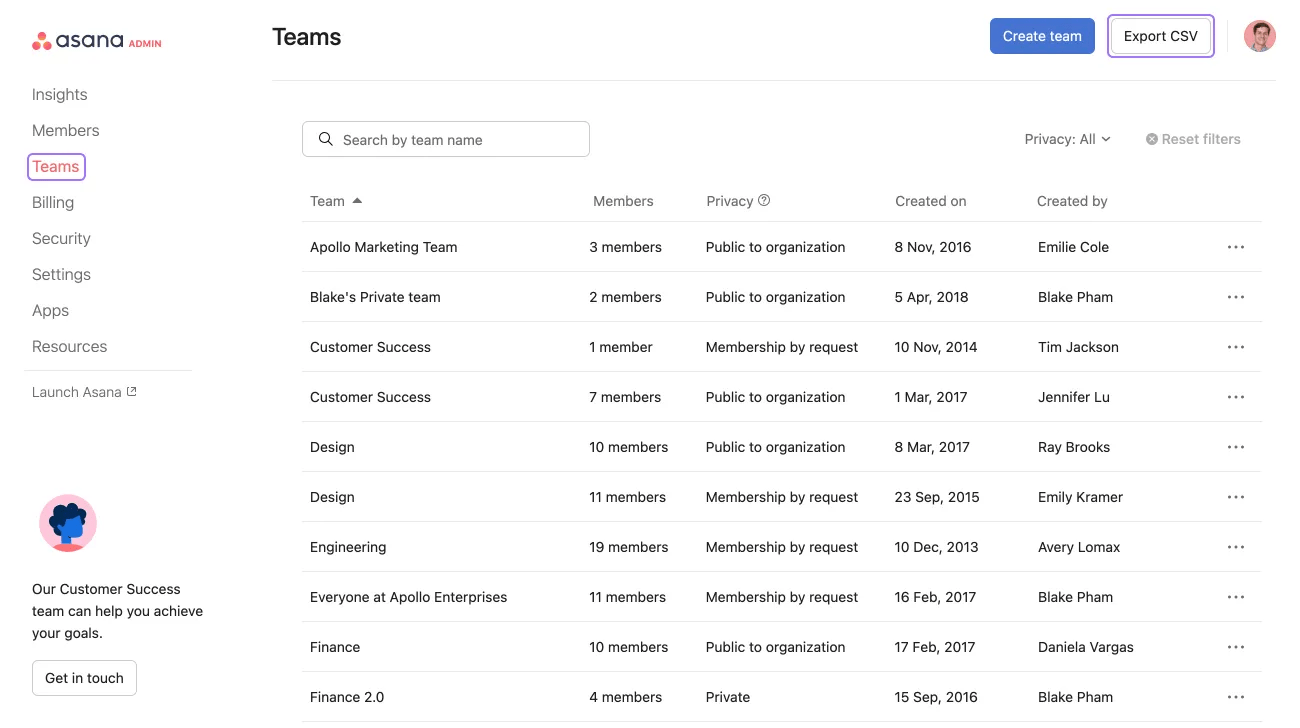Open the user profile avatar menu

click(x=1259, y=36)
